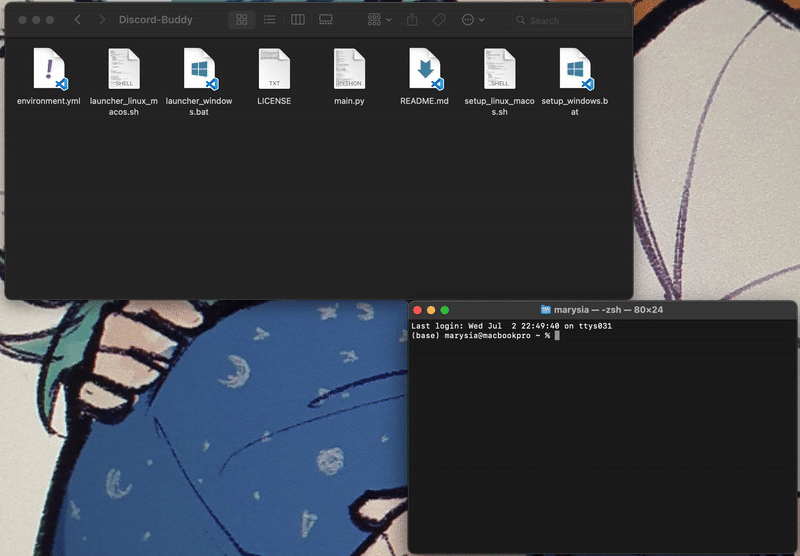This screenshot has height=556, width=800.
Task: Close the Finder window with leftmost button
Action: point(22,20)
